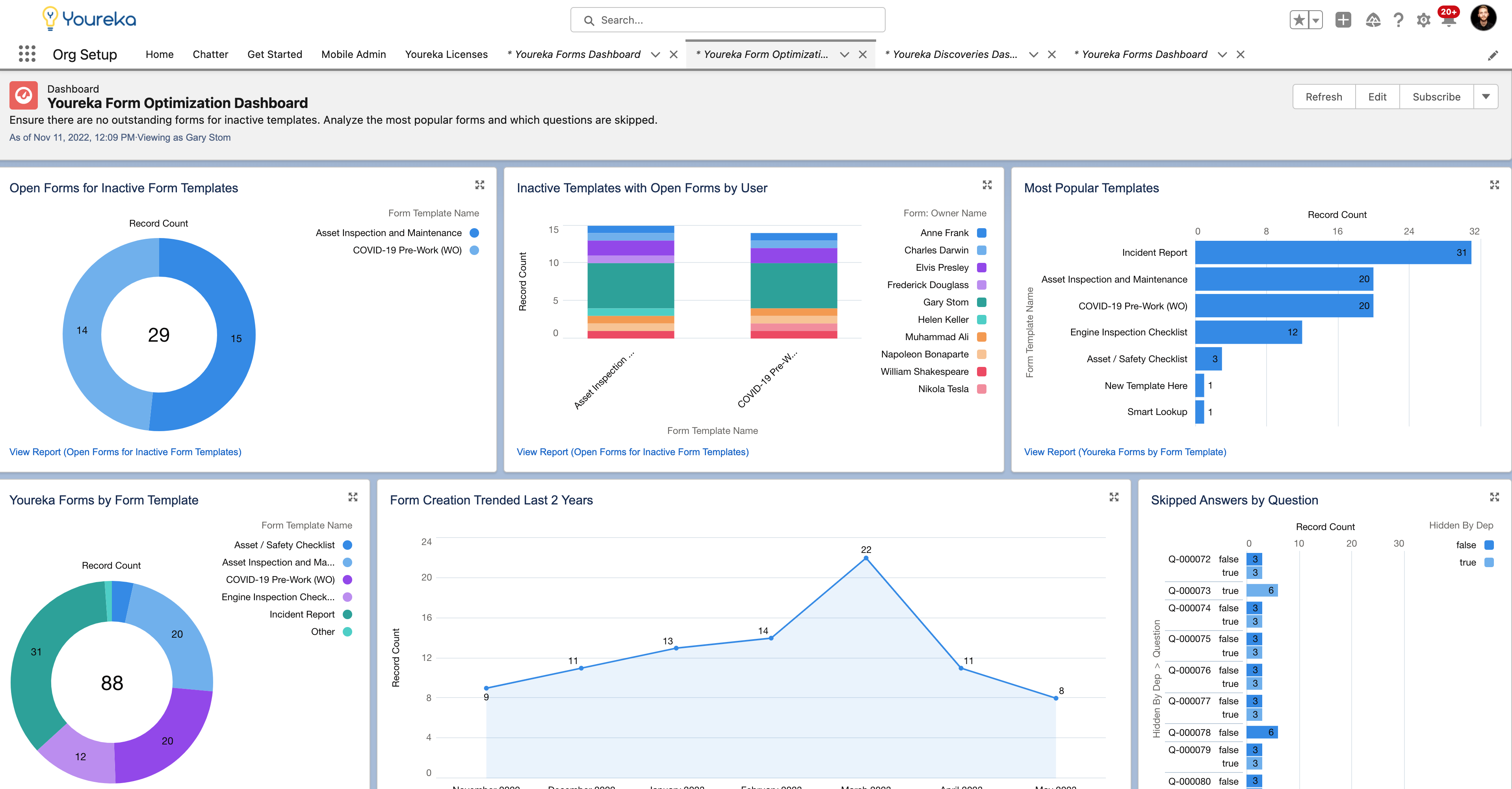This screenshot has width=1512, height=789.
Task: Switch to the Chatter tab
Action: (x=210, y=55)
